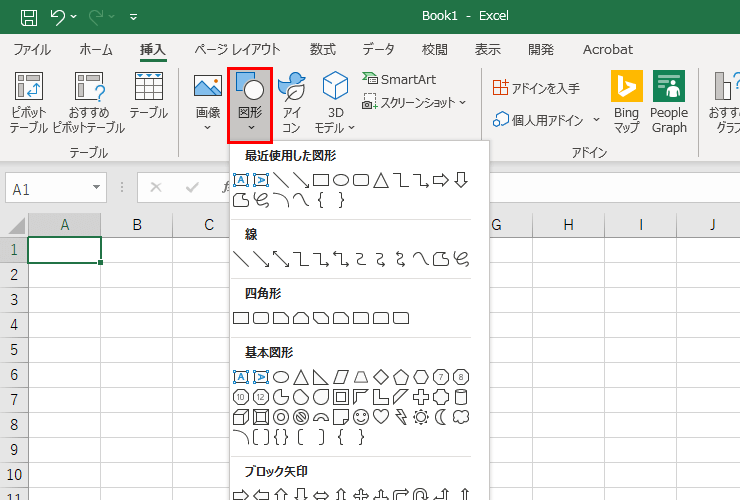Insert the no-symbol prohibited shape
Viewport: 740px width, 500px height.
tap(301, 417)
